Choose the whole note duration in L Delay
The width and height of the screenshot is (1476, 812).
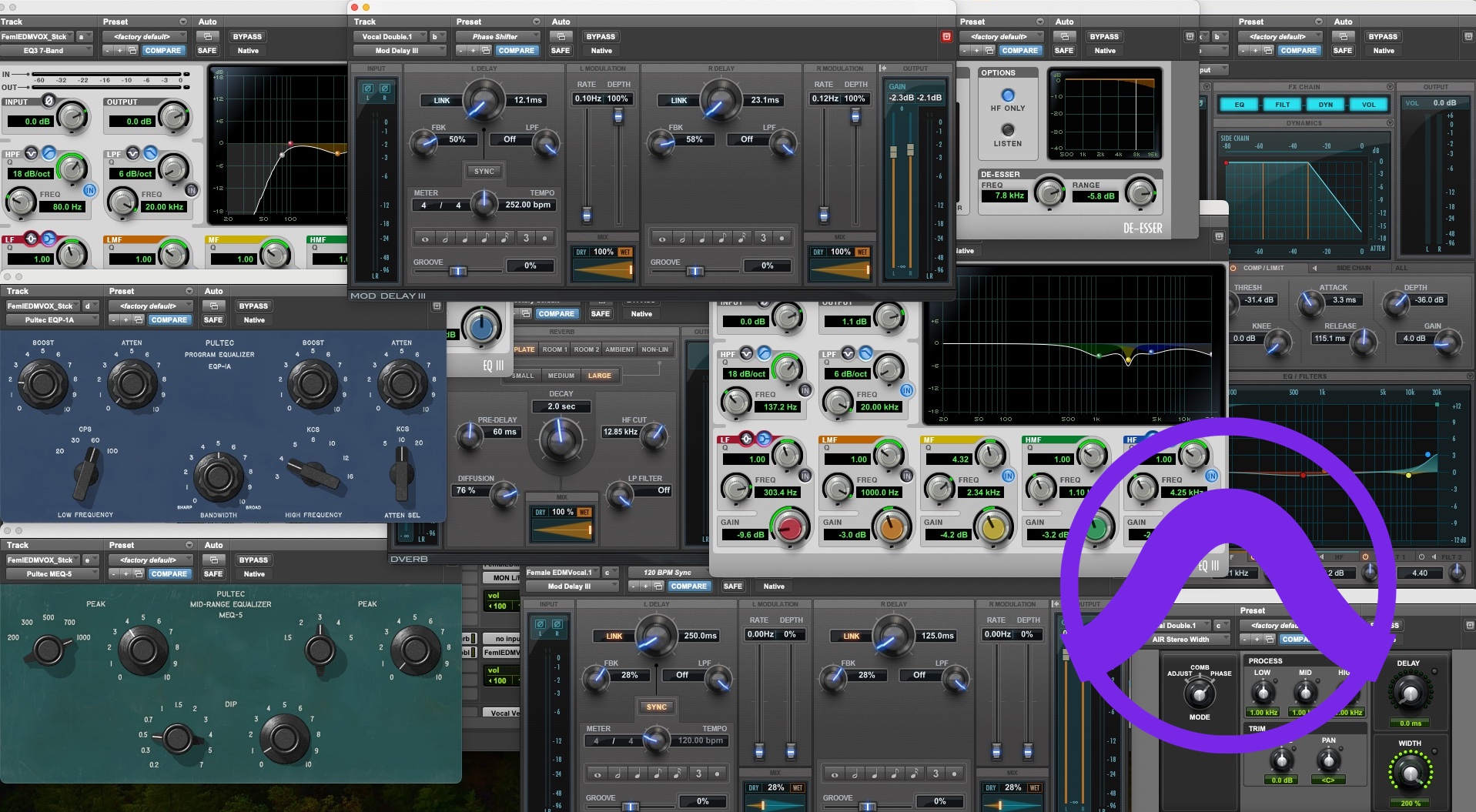[x=425, y=238]
